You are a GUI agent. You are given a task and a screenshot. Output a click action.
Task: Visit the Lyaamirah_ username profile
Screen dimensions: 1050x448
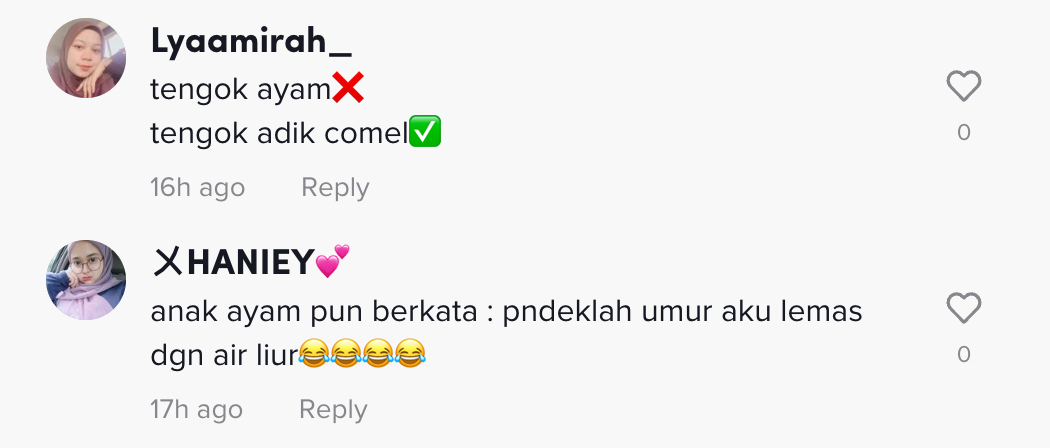[x=251, y=42]
